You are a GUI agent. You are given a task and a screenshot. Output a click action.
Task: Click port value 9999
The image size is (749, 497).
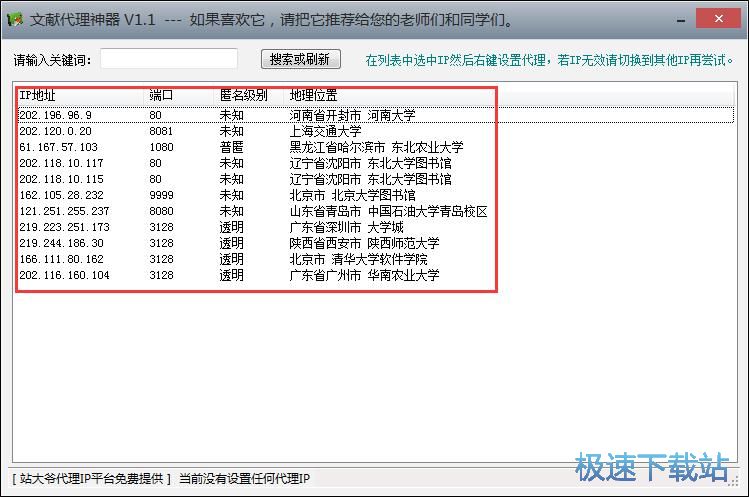(x=161, y=195)
